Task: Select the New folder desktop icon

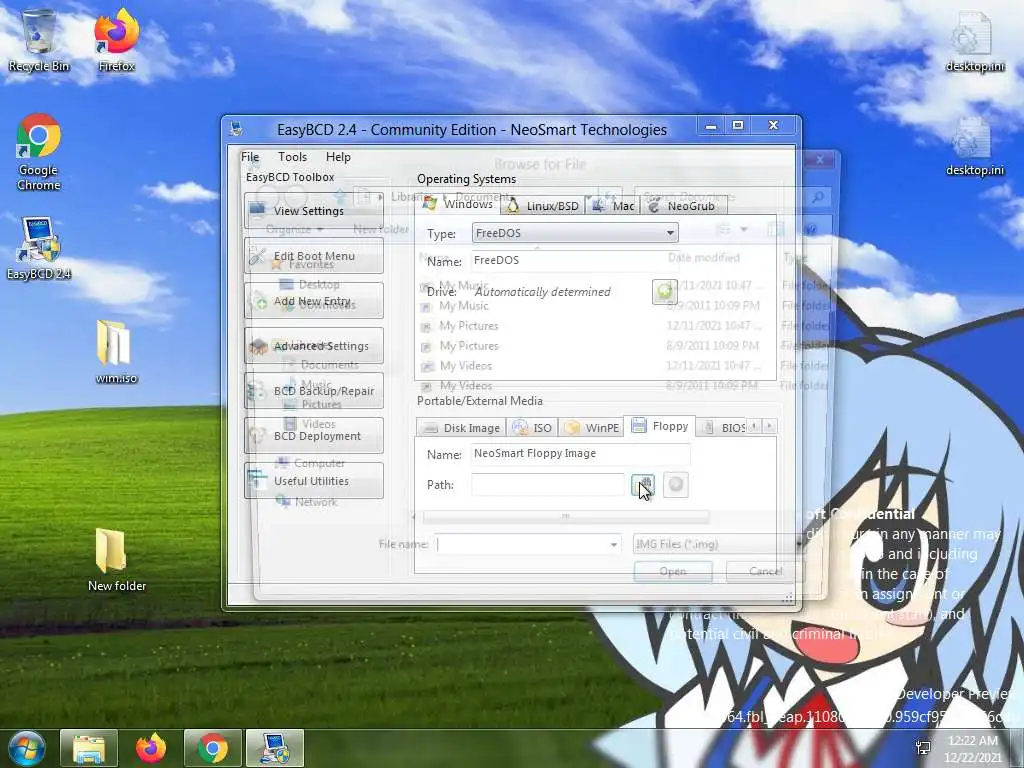Action: coord(116,560)
